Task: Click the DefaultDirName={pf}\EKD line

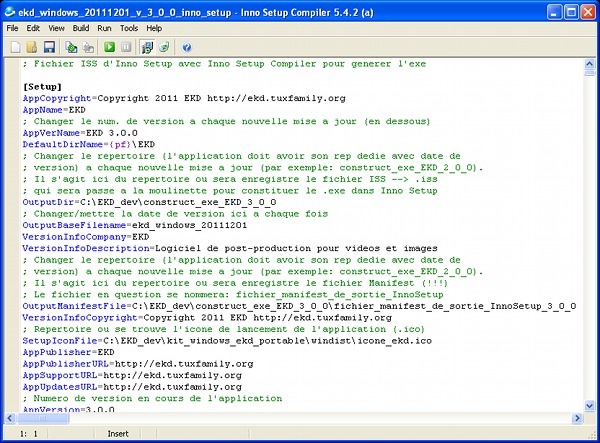Action: (x=89, y=145)
